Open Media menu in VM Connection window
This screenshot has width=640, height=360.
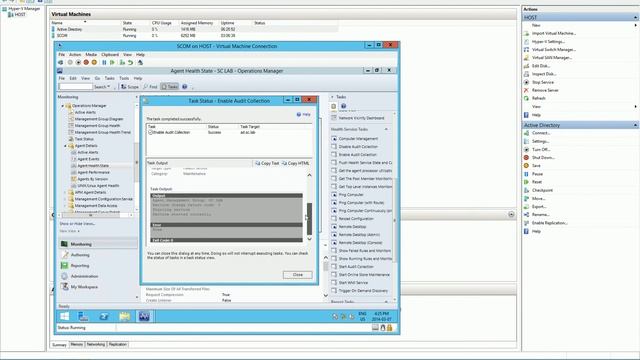coord(91,54)
